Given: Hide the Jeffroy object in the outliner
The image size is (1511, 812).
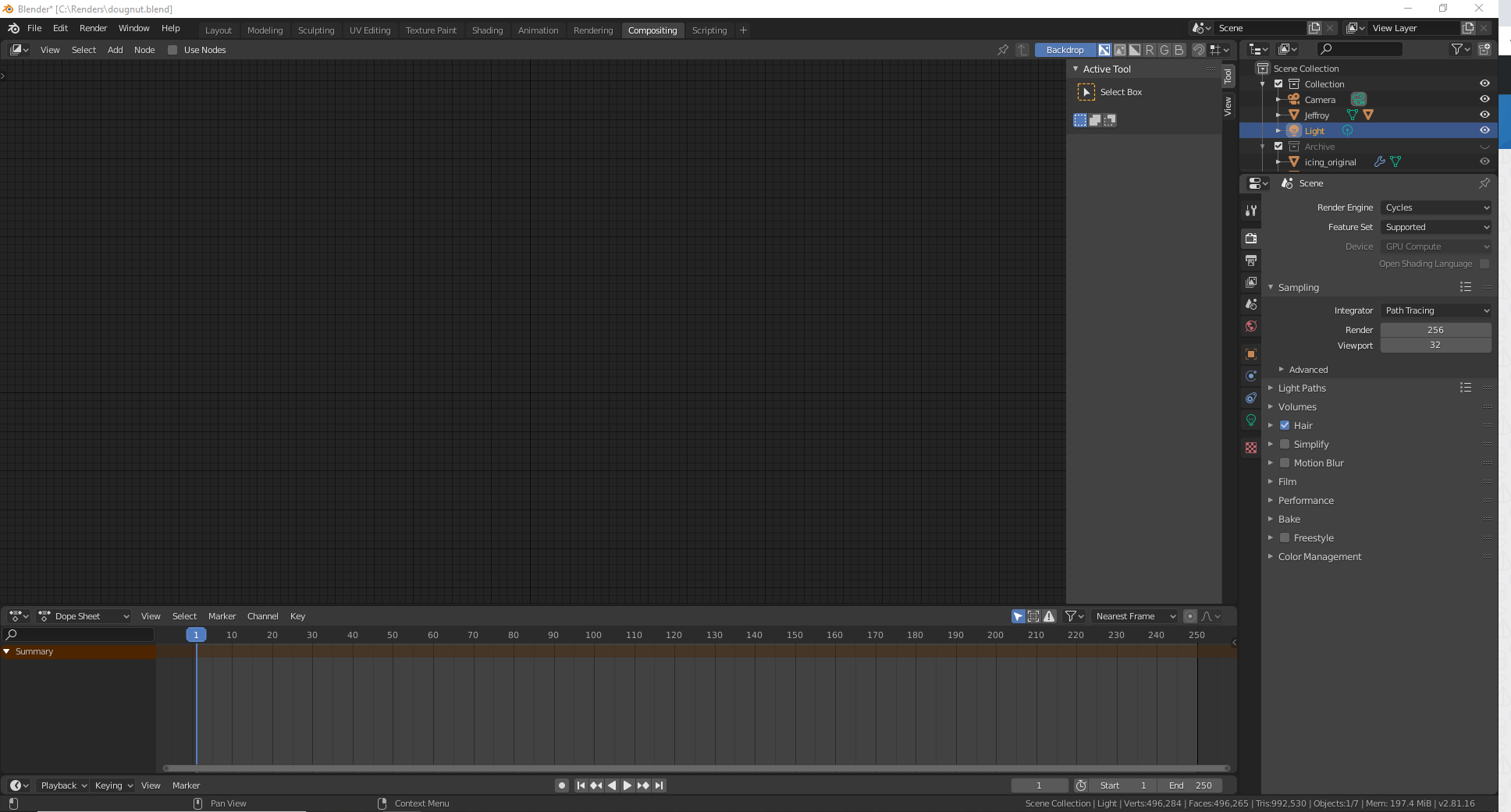Looking at the screenshot, I should pyautogui.click(x=1484, y=115).
